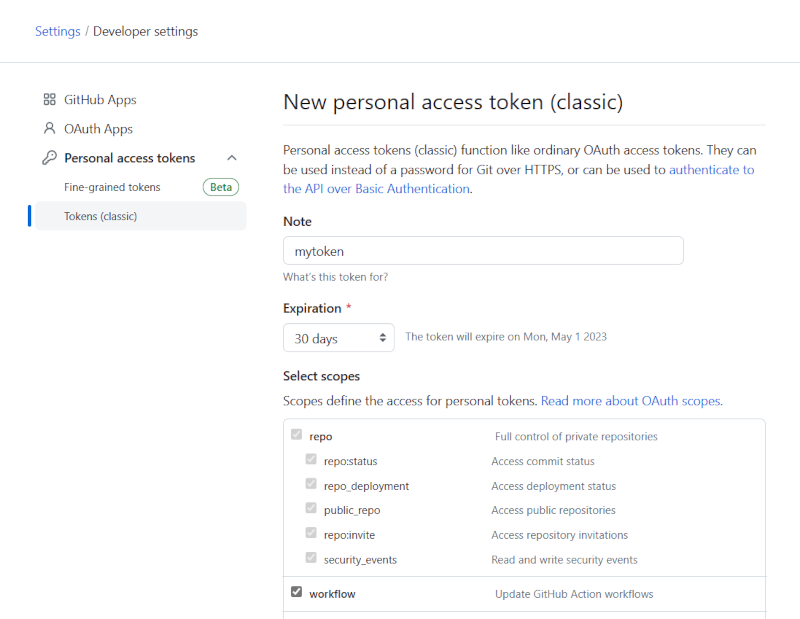Viewport: 800px width, 619px height.
Task: Open GitHub Apps sidebar item
Action: (100, 100)
